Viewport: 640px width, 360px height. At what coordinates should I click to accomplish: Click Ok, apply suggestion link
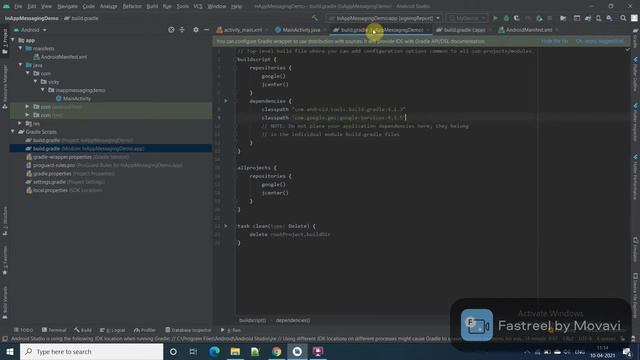(600, 41)
